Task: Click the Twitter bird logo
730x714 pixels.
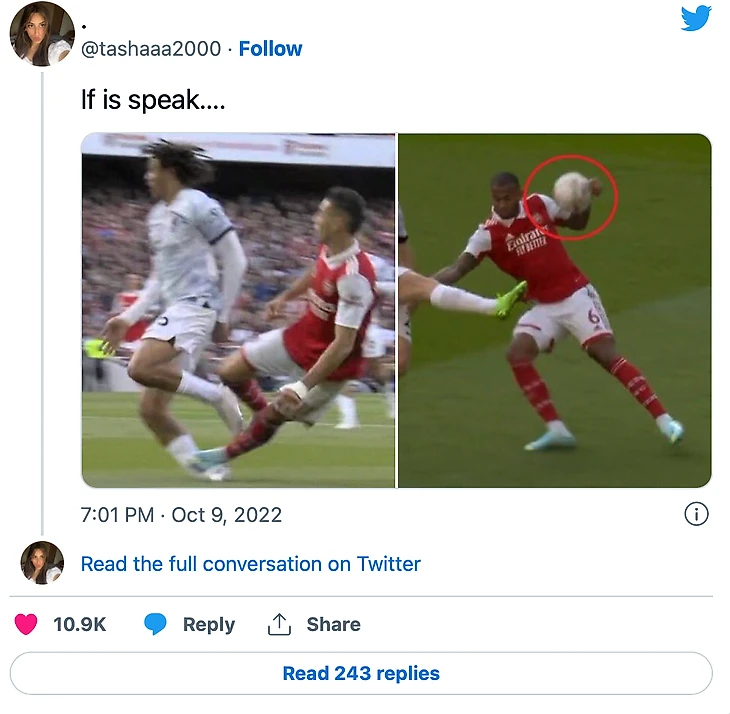Action: coord(696,18)
